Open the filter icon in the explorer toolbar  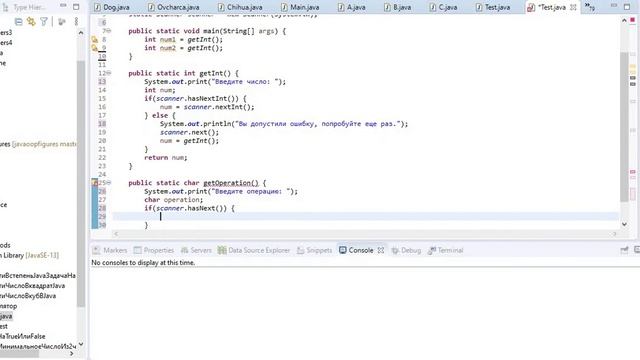44,22
